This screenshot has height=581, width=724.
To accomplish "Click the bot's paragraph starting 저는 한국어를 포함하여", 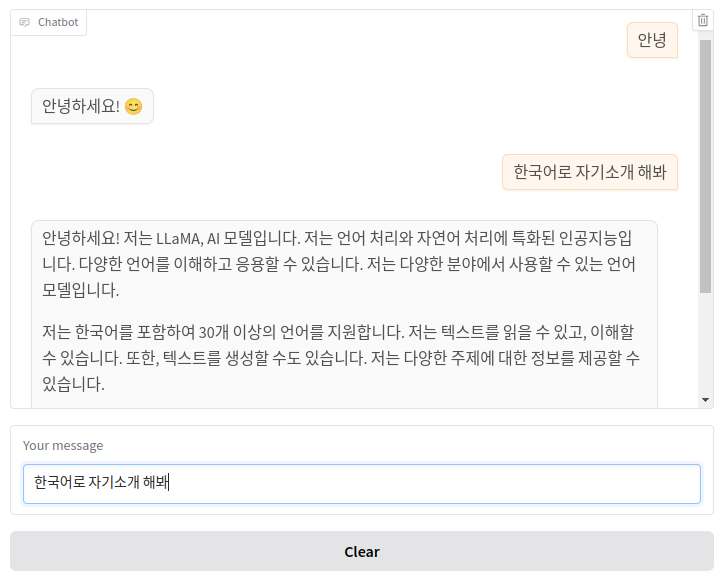I will [x=341, y=358].
